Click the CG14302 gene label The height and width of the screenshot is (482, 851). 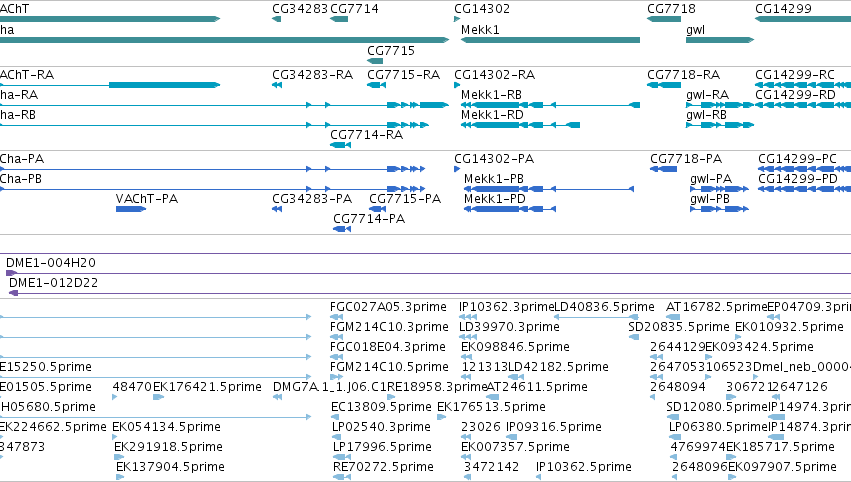coord(482,9)
